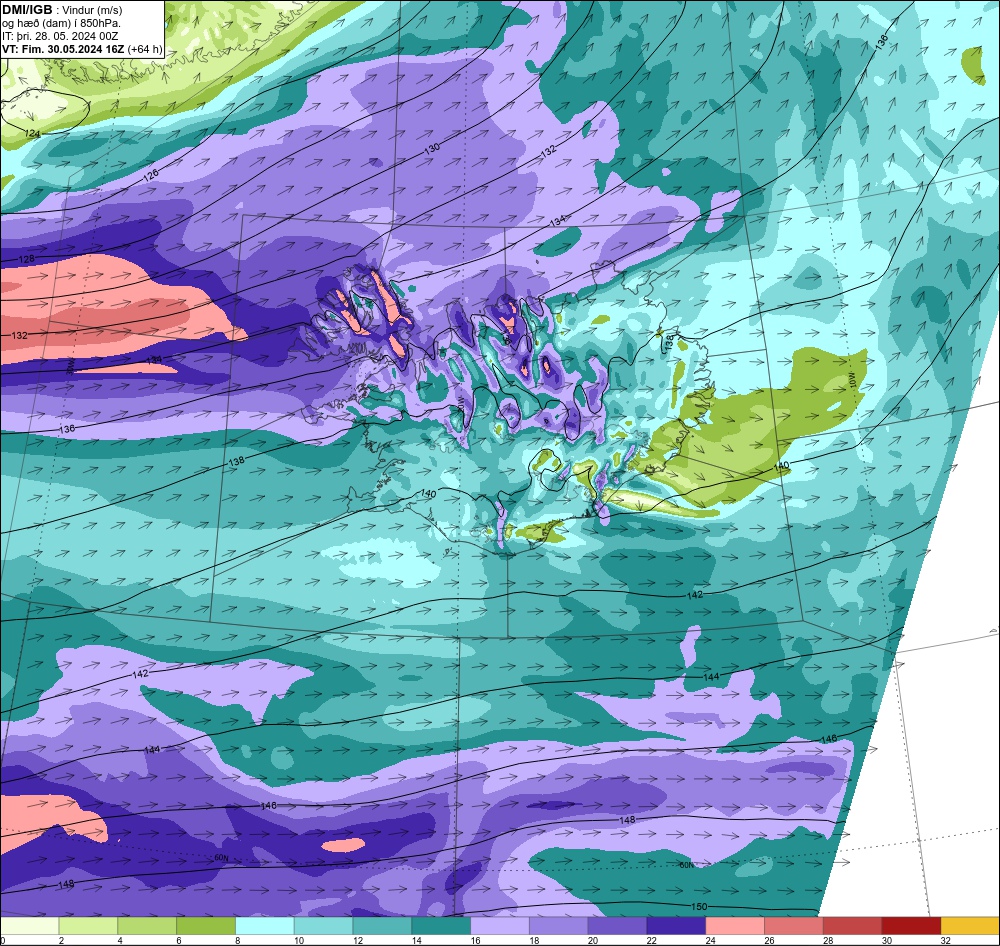Click the '128' height contour label

pyautogui.click(x=27, y=259)
